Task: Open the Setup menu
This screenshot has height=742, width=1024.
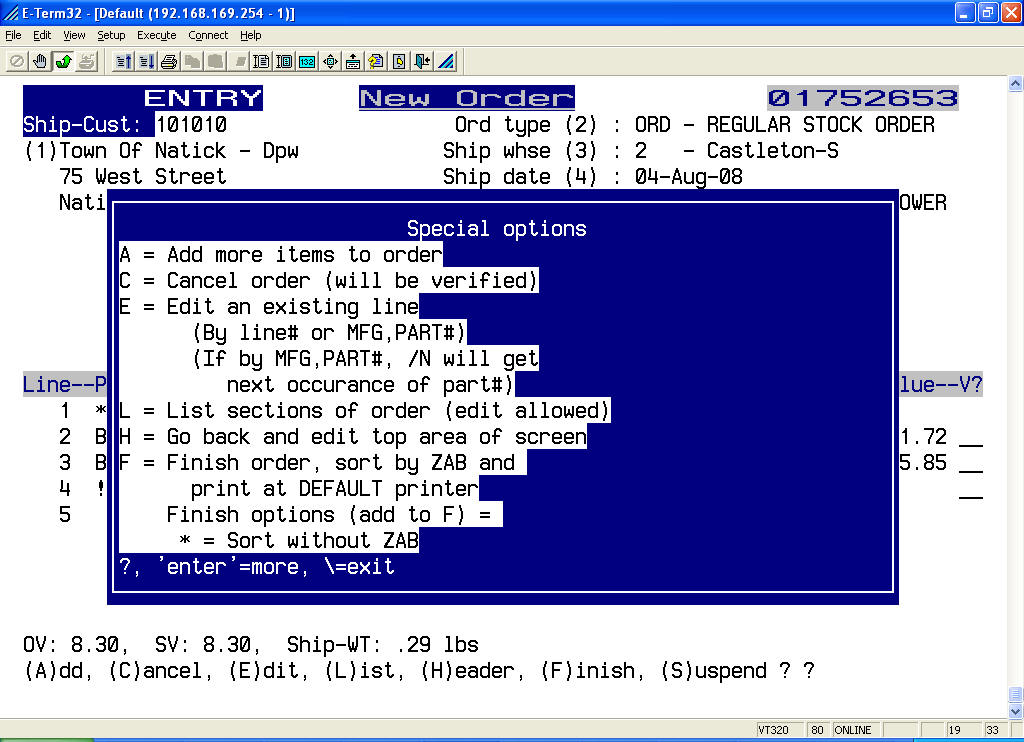Action: pyautogui.click(x=111, y=35)
